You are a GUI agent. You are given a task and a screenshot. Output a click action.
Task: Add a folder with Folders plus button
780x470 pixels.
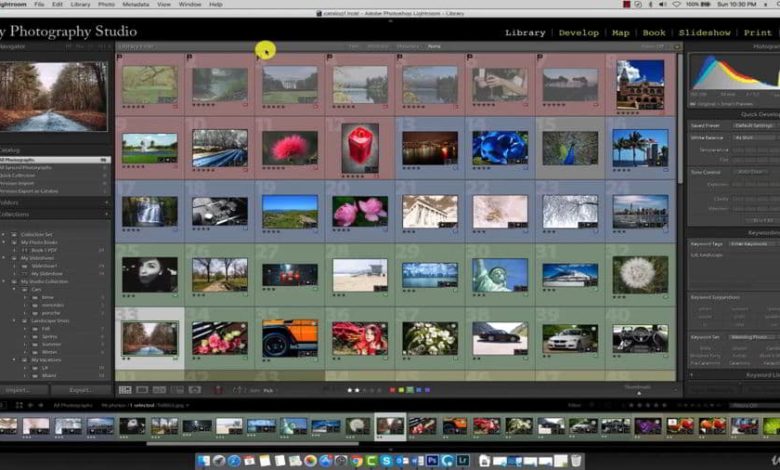click(x=106, y=203)
